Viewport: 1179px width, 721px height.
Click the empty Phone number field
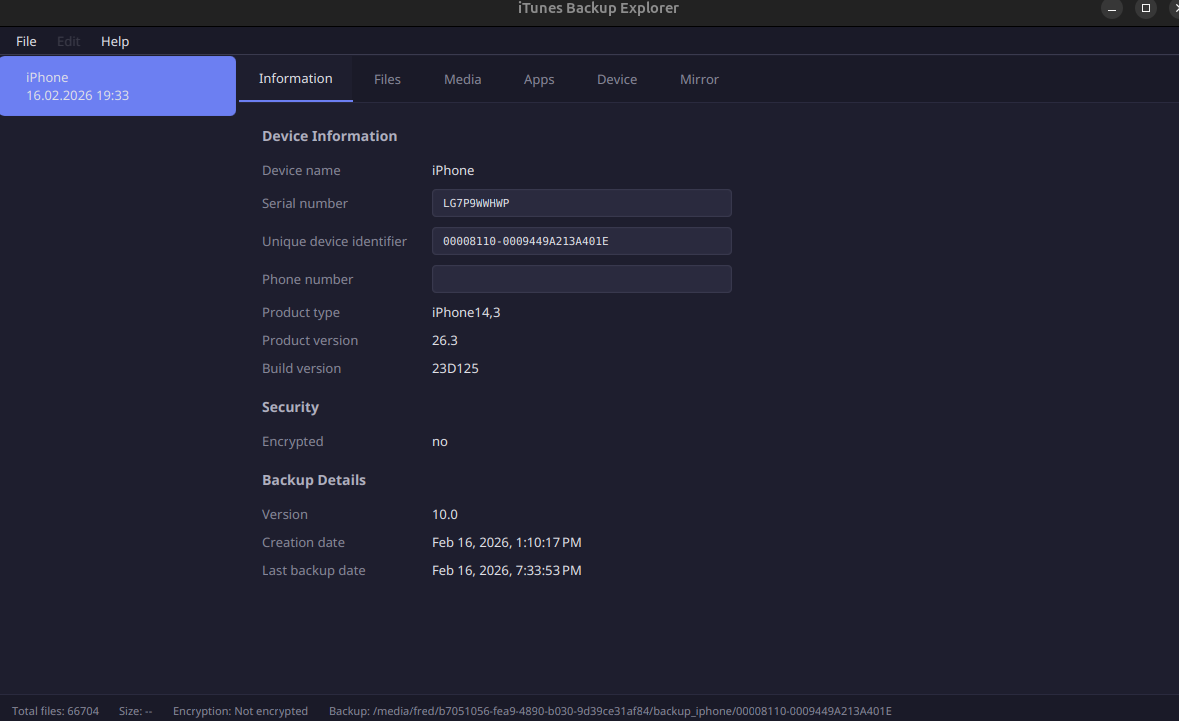point(581,279)
